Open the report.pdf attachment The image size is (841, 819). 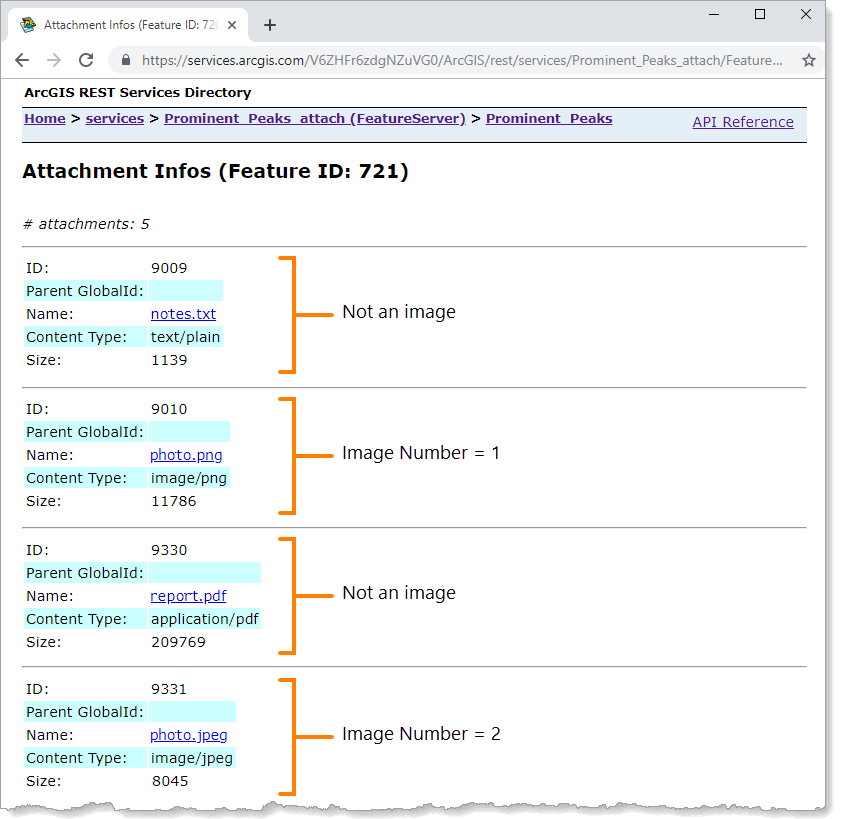click(x=188, y=596)
